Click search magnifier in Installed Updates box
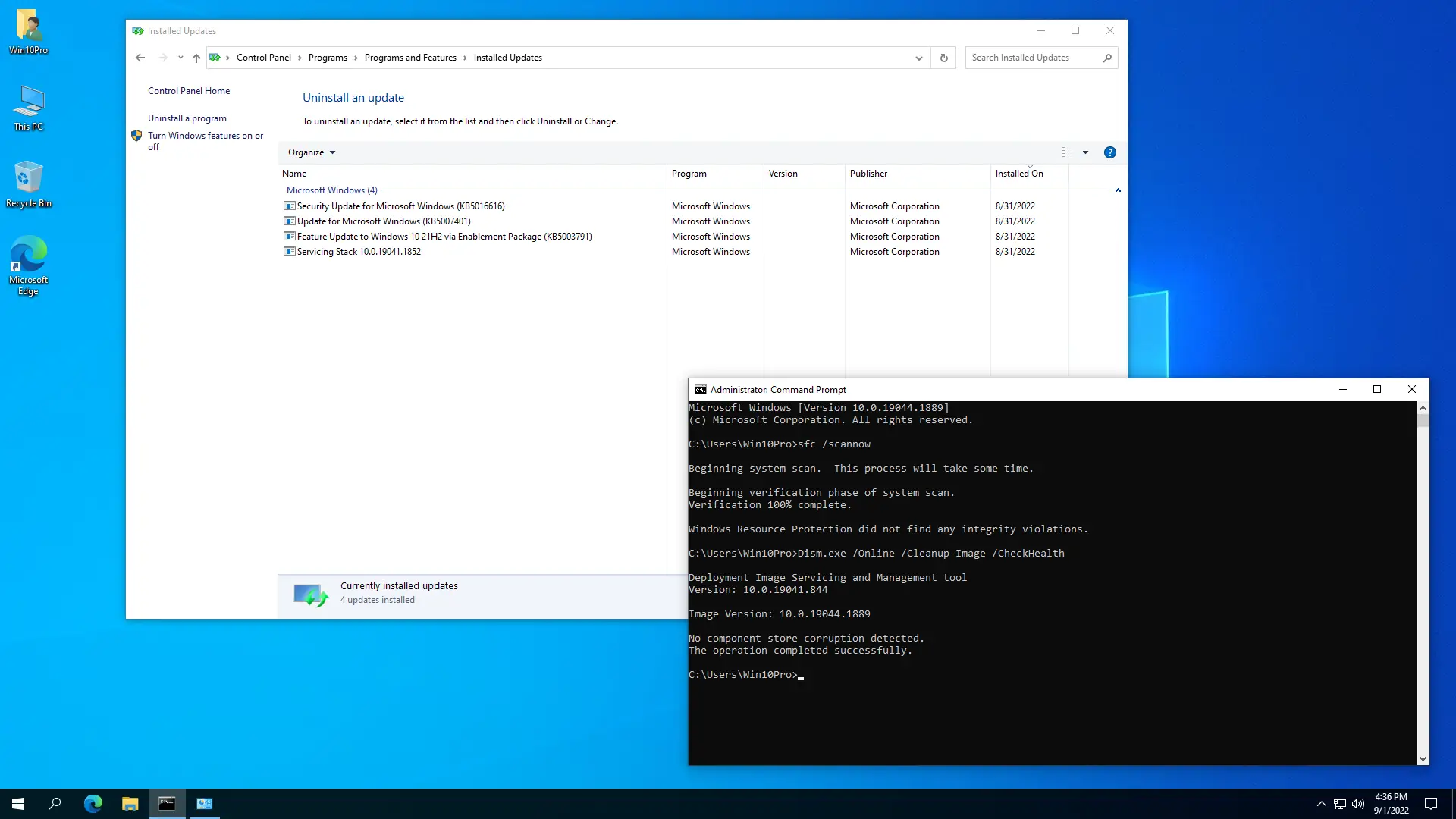This screenshot has width=1456, height=819. 1107,58
